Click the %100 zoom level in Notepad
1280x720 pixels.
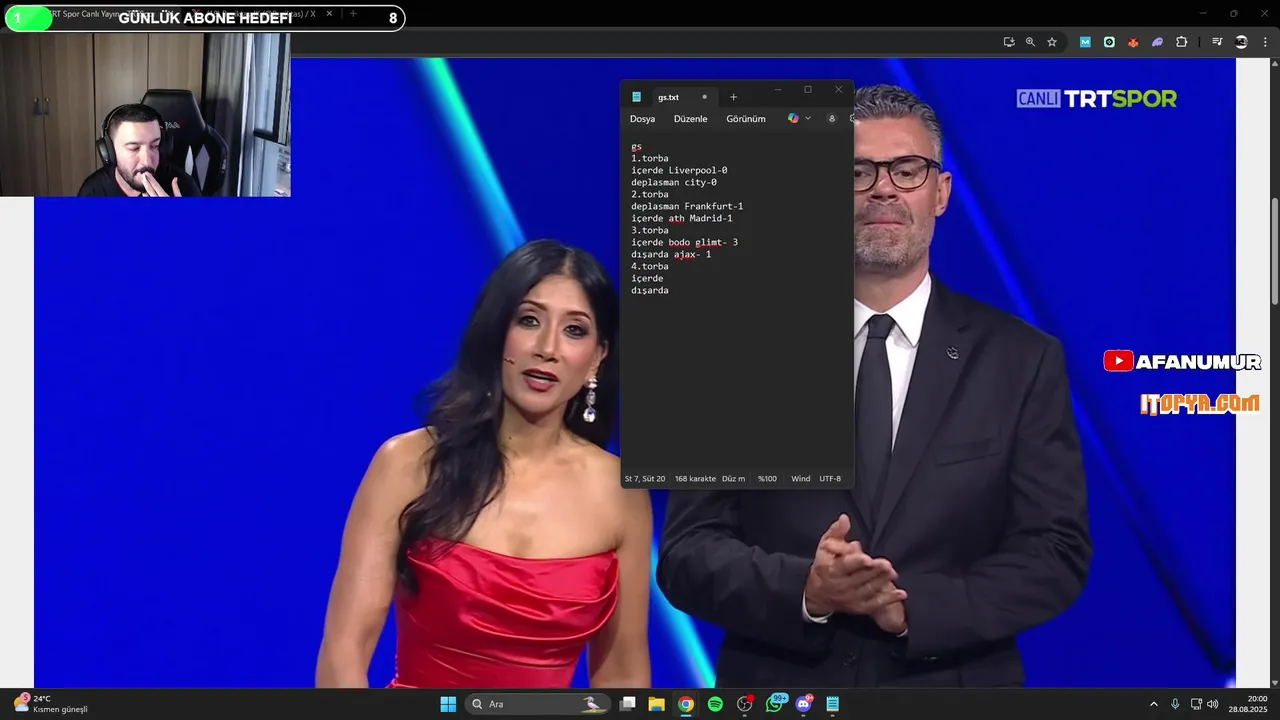pos(767,479)
